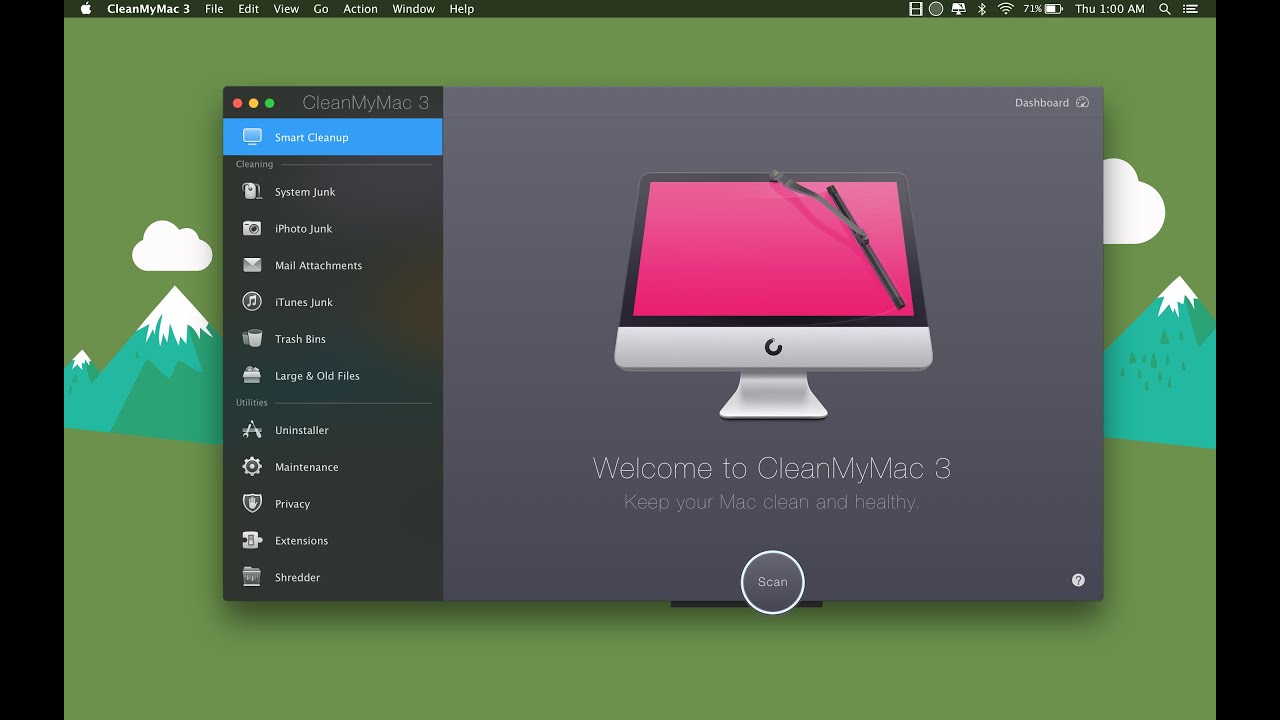Open the Privacy shield icon

tap(252, 503)
